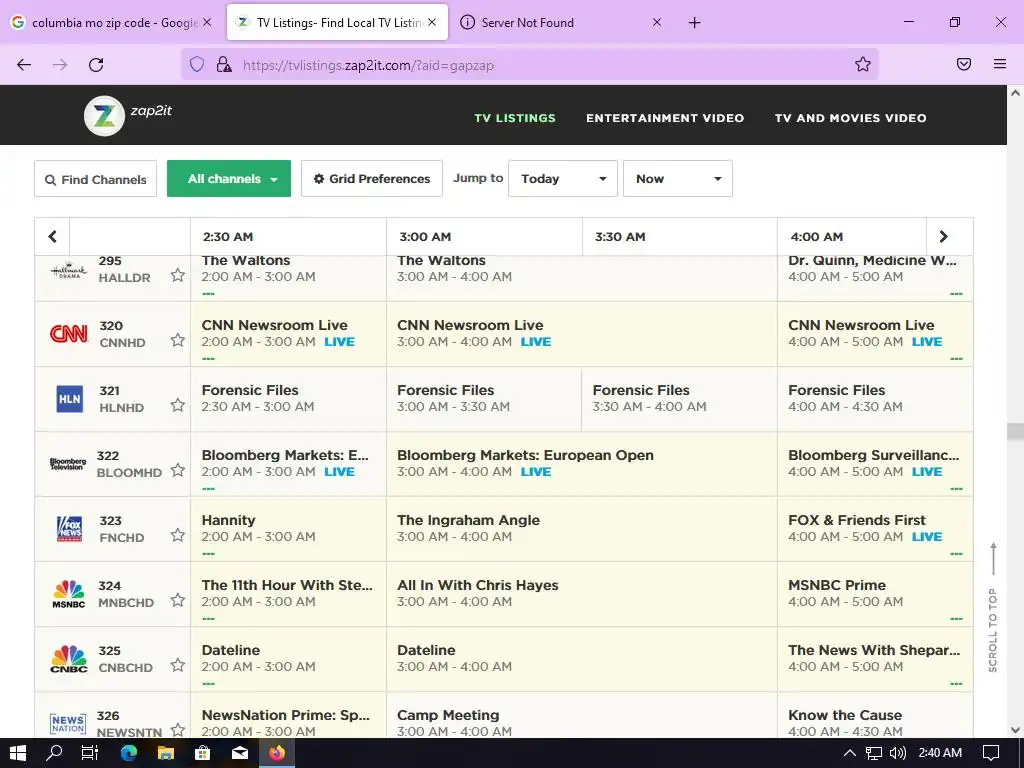Viewport: 1024px width, 768px height.
Task: Click the page vertical scrollbar thumb
Action: point(1015,431)
